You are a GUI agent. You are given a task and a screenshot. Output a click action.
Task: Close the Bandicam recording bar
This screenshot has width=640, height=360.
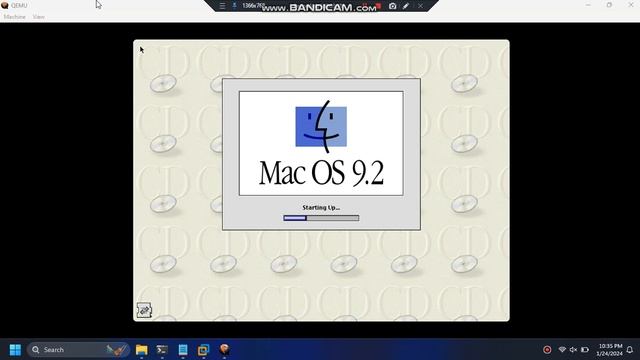pyautogui.click(x=420, y=6)
